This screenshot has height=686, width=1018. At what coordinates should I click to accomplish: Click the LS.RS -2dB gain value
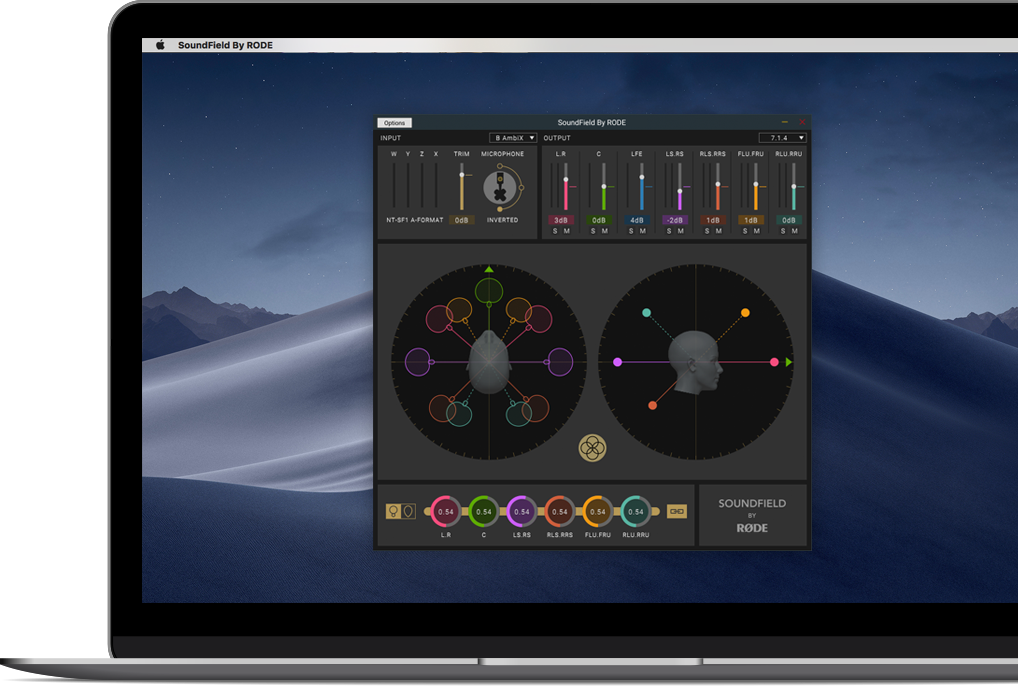(675, 220)
